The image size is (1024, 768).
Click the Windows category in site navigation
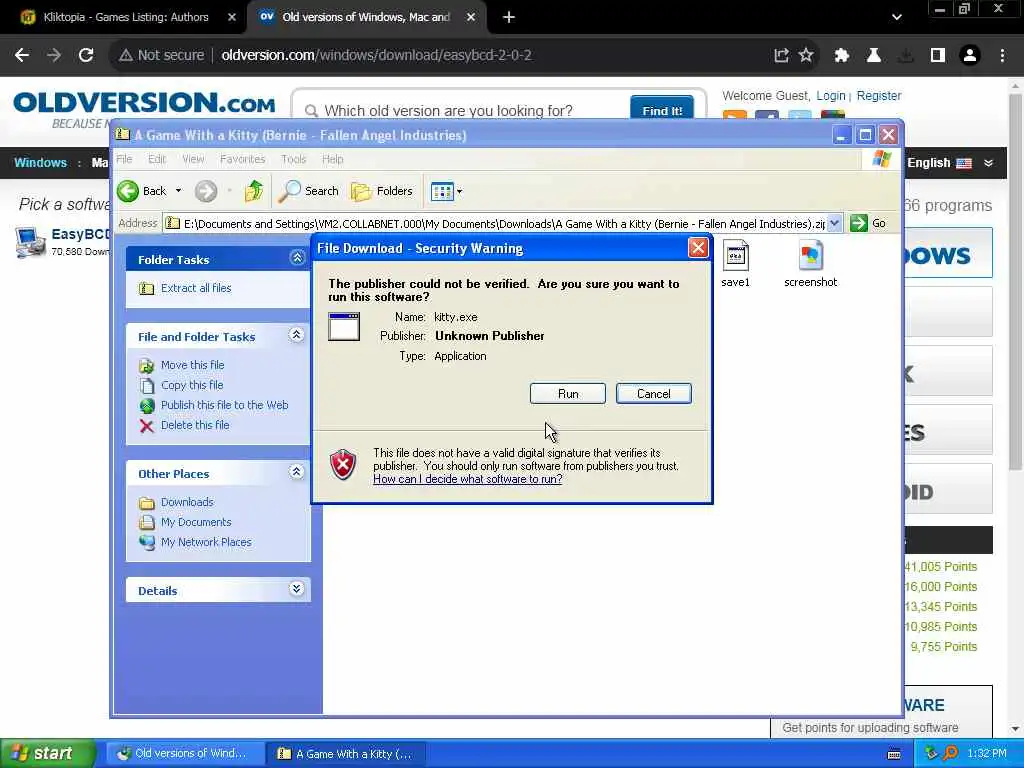(40, 163)
